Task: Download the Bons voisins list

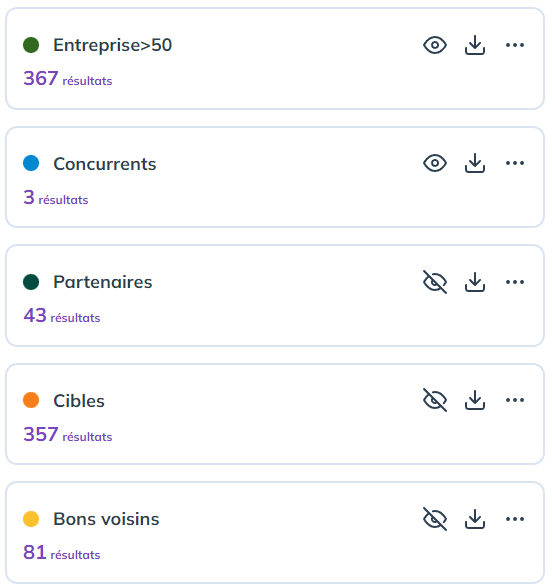Action: (x=475, y=519)
